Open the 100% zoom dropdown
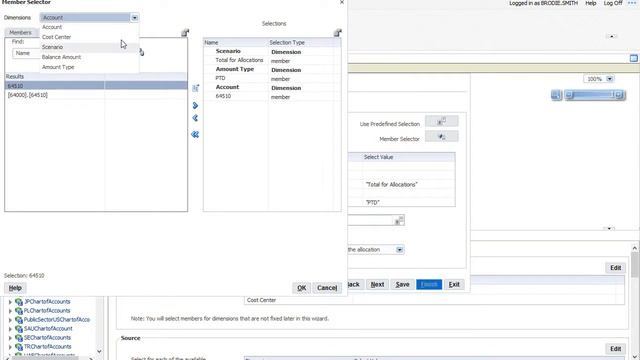640x360 pixels. pos(609,79)
